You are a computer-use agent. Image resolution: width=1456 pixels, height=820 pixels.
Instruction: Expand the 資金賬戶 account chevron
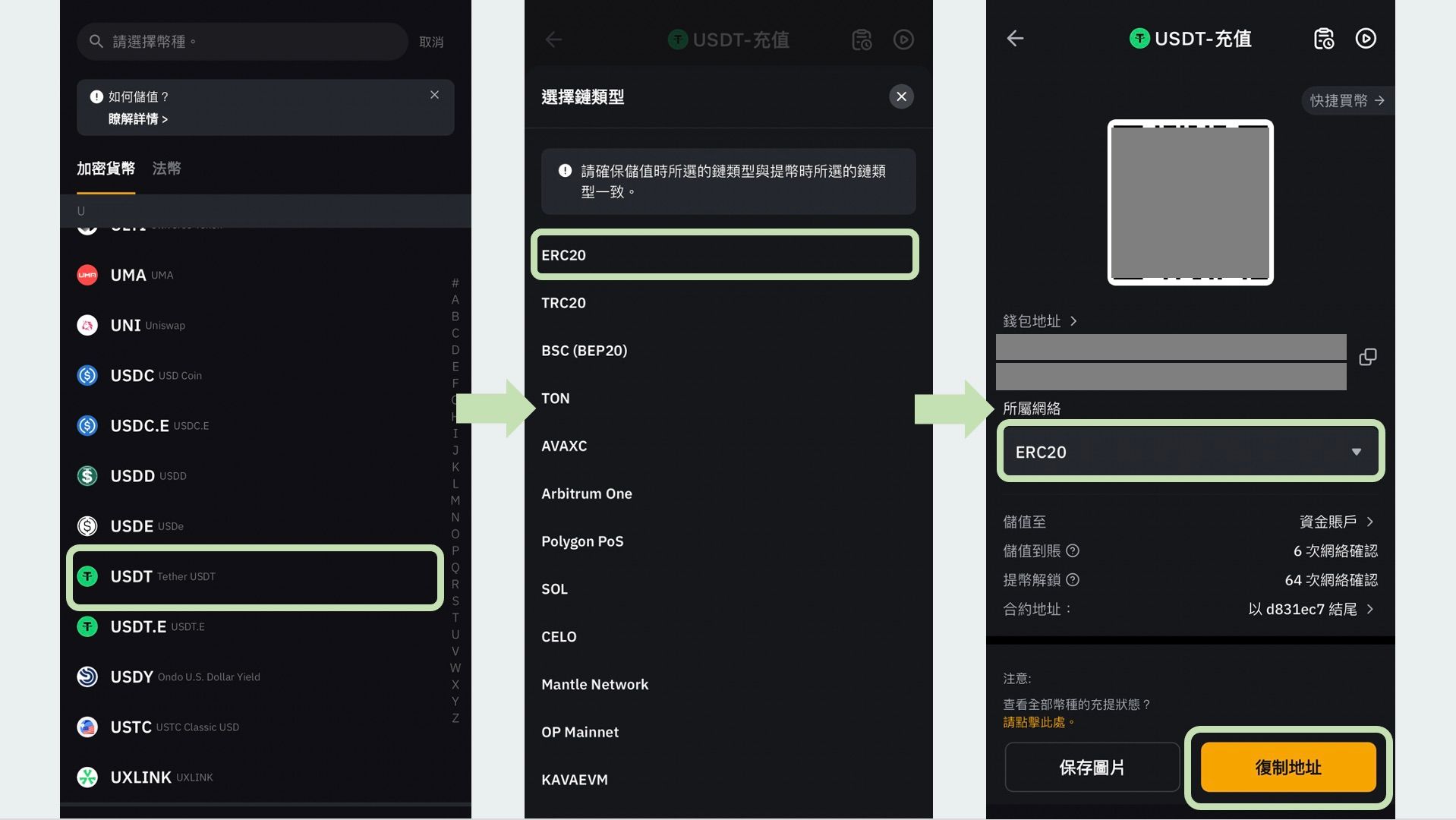tap(1370, 522)
